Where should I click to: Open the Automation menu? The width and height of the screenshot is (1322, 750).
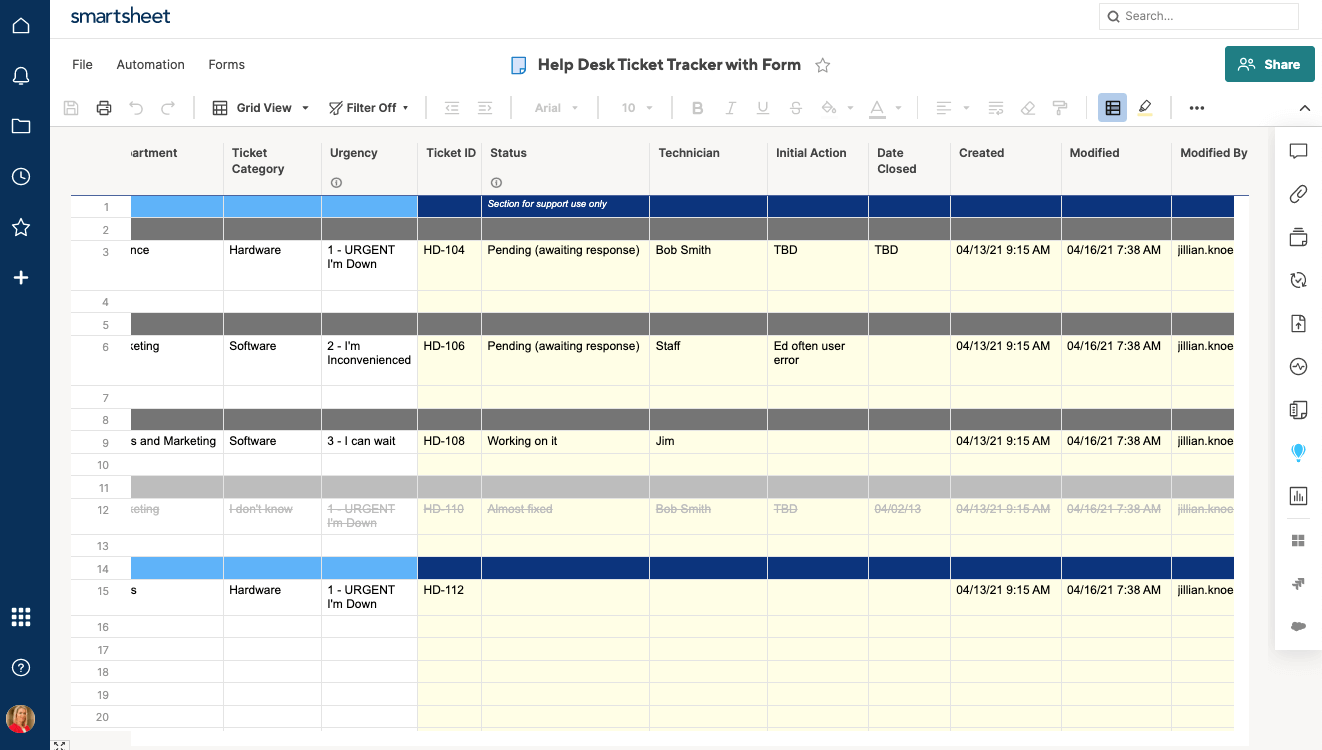(x=150, y=65)
